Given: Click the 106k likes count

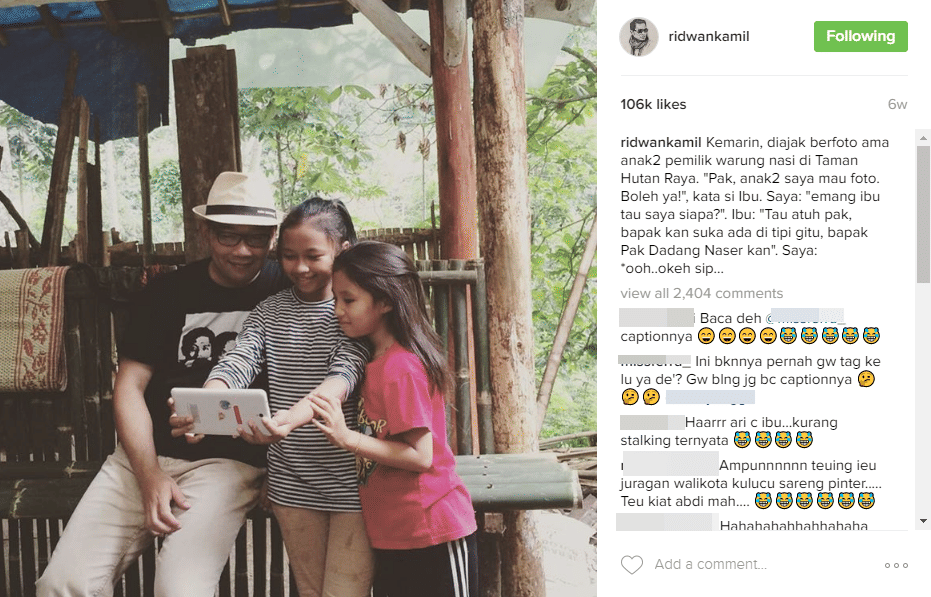Looking at the screenshot, I should [653, 105].
